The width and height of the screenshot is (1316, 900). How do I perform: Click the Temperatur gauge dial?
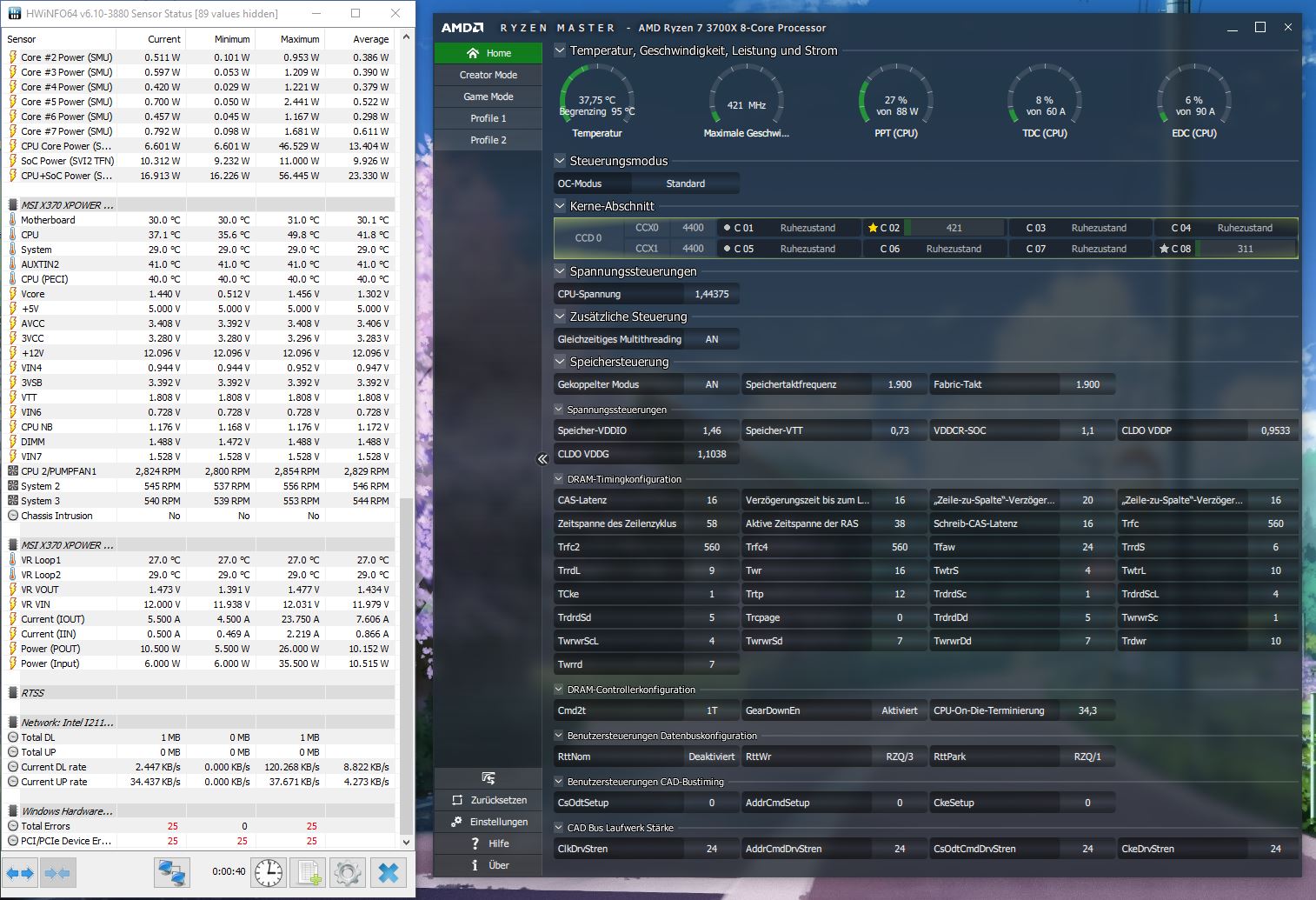point(597,101)
